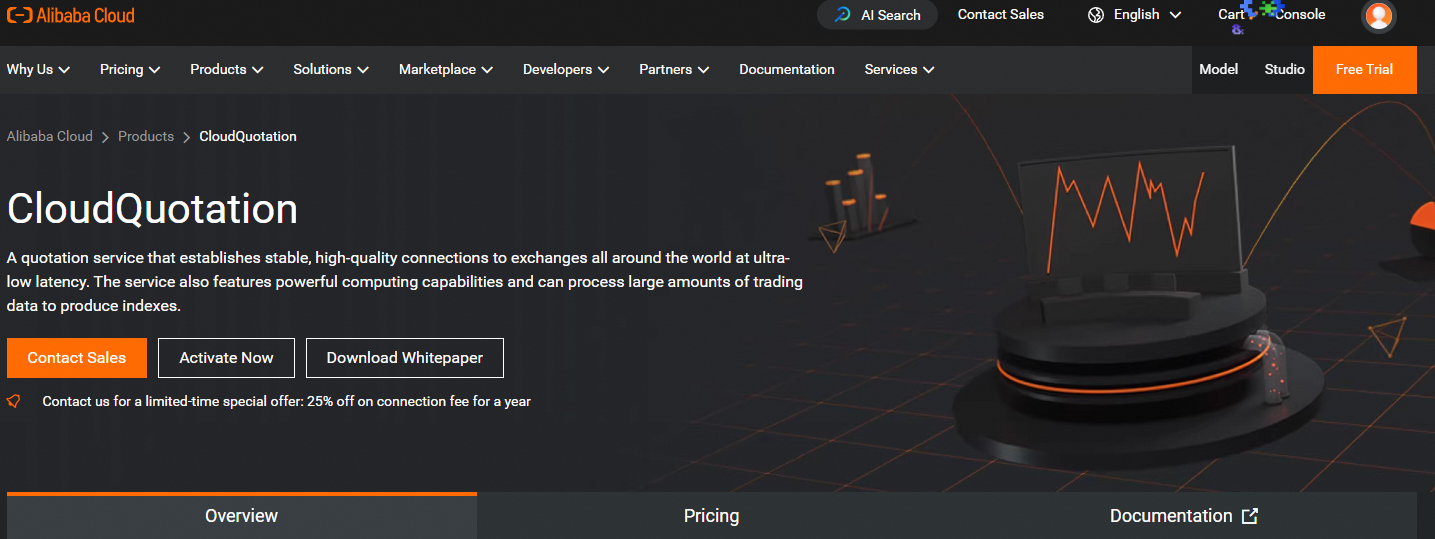Click Contact Sales in the top bar
This screenshot has width=1435, height=539.
[1000, 14]
